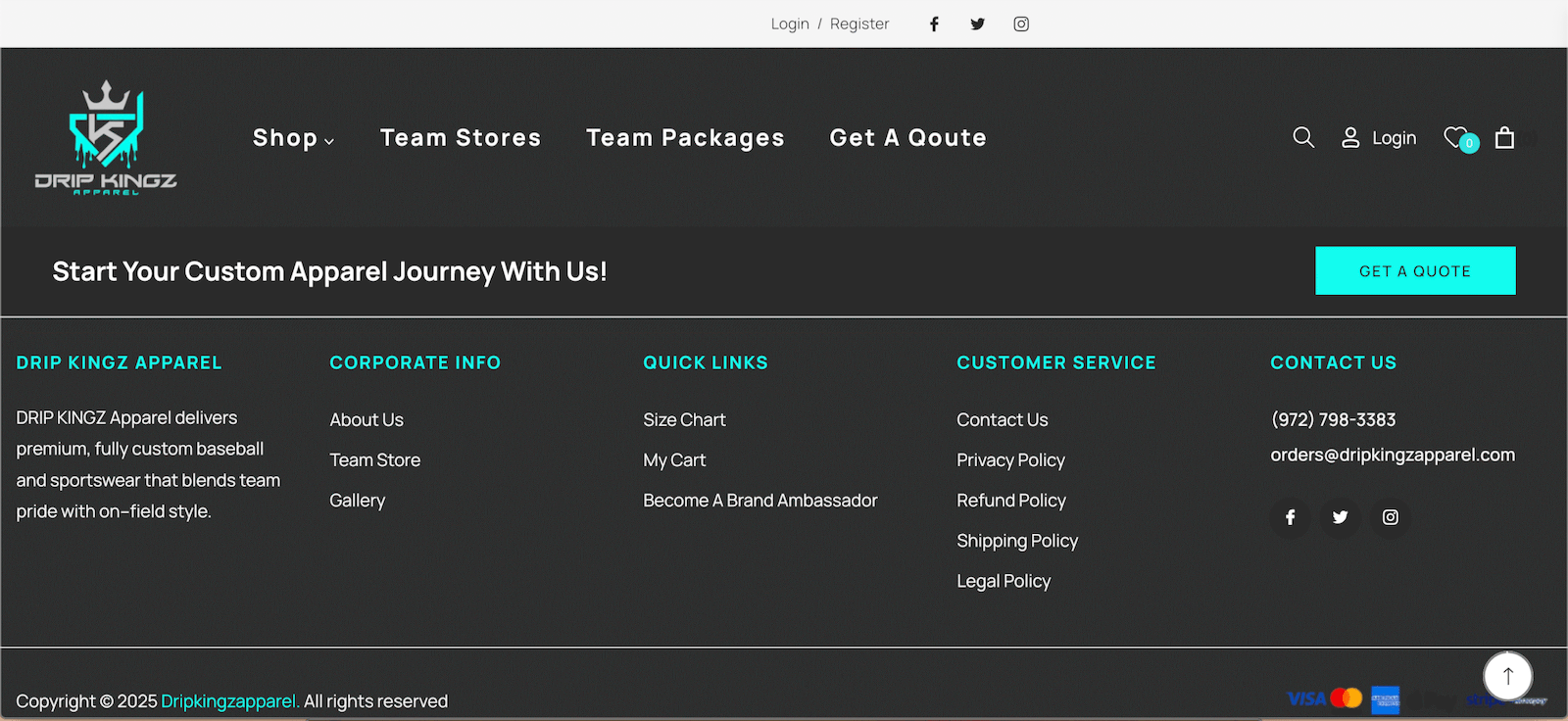Click the Drip Kingz logo
The height and width of the screenshot is (721, 1568).
pyautogui.click(x=106, y=137)
